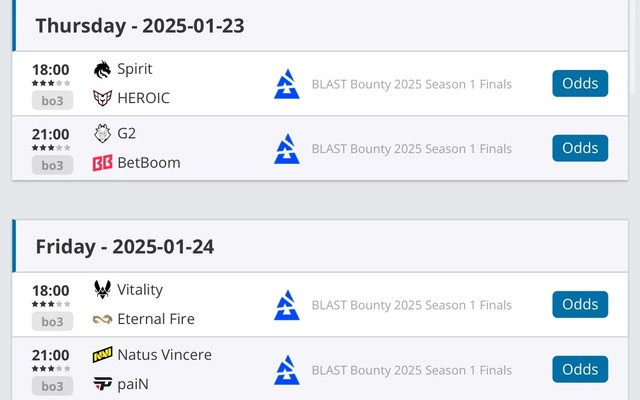Click the HEROIC team logo icon
The image size is (640, 400).
(102, 98)
